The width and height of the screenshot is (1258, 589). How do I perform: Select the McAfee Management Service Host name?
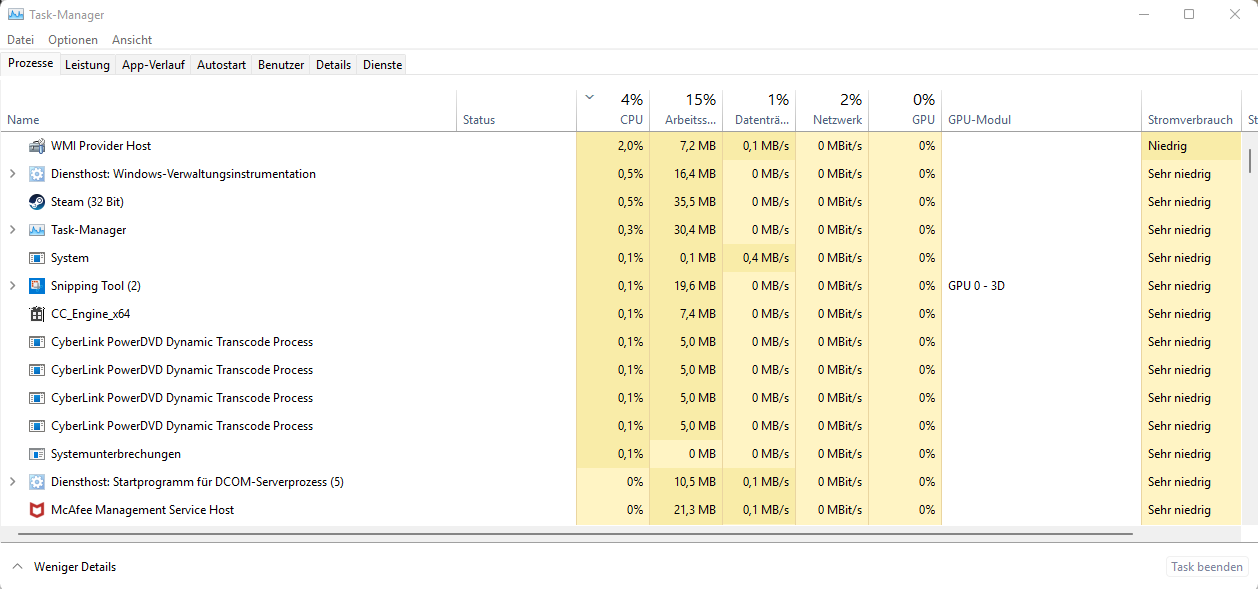(142, 510)
